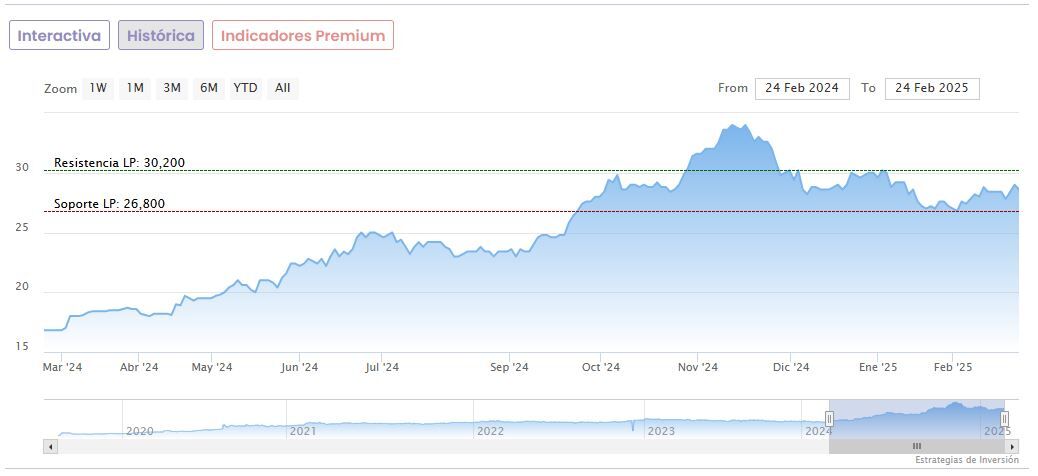Click the highlighted navigator range area
The height and width of the screenshot is (476, 1038).
tap(917, 419)
